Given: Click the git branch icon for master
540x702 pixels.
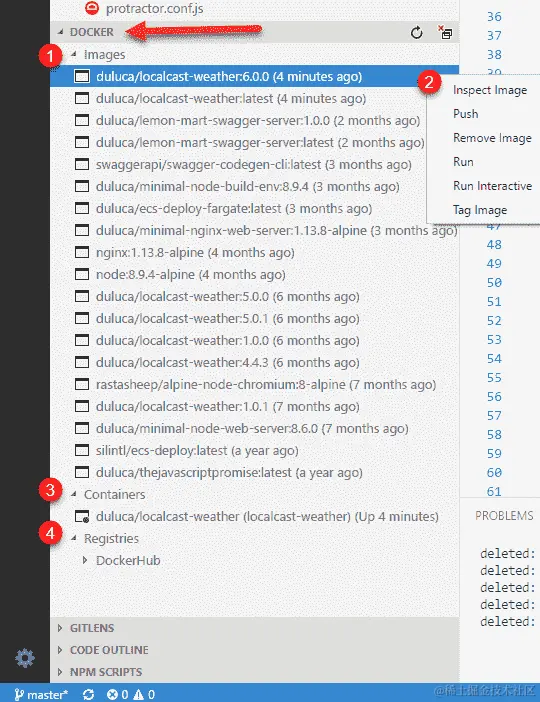Looking at the screenshot, I should click(x=19, y=694).
